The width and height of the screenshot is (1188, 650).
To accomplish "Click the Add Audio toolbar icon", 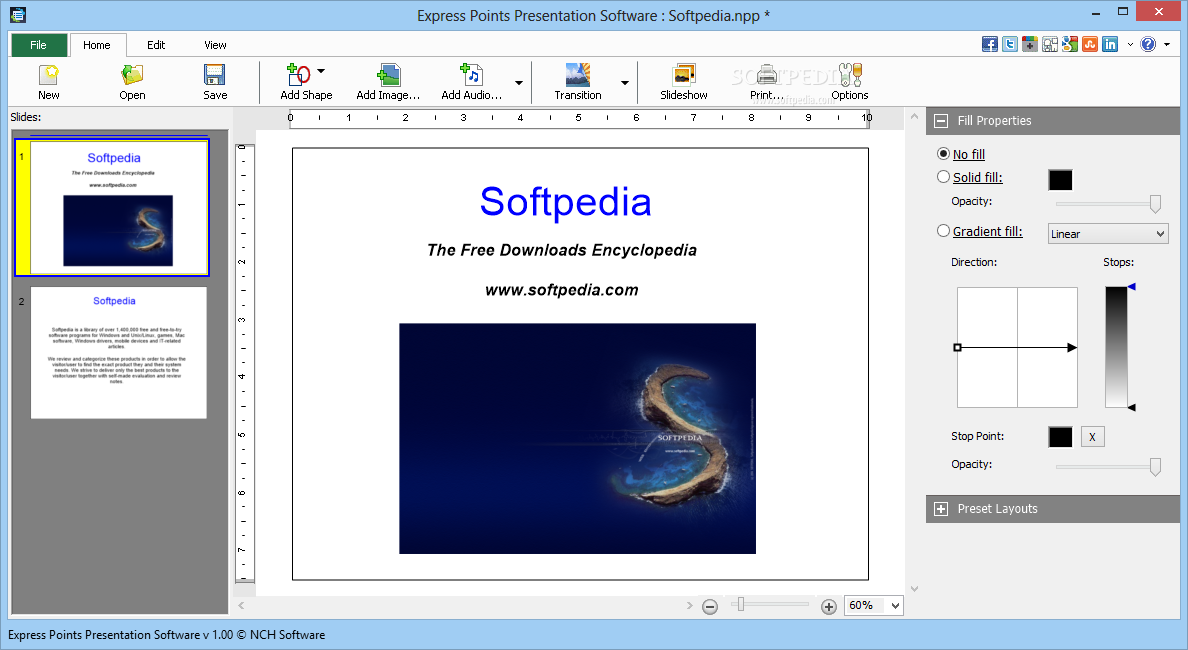I will point(471,74).
